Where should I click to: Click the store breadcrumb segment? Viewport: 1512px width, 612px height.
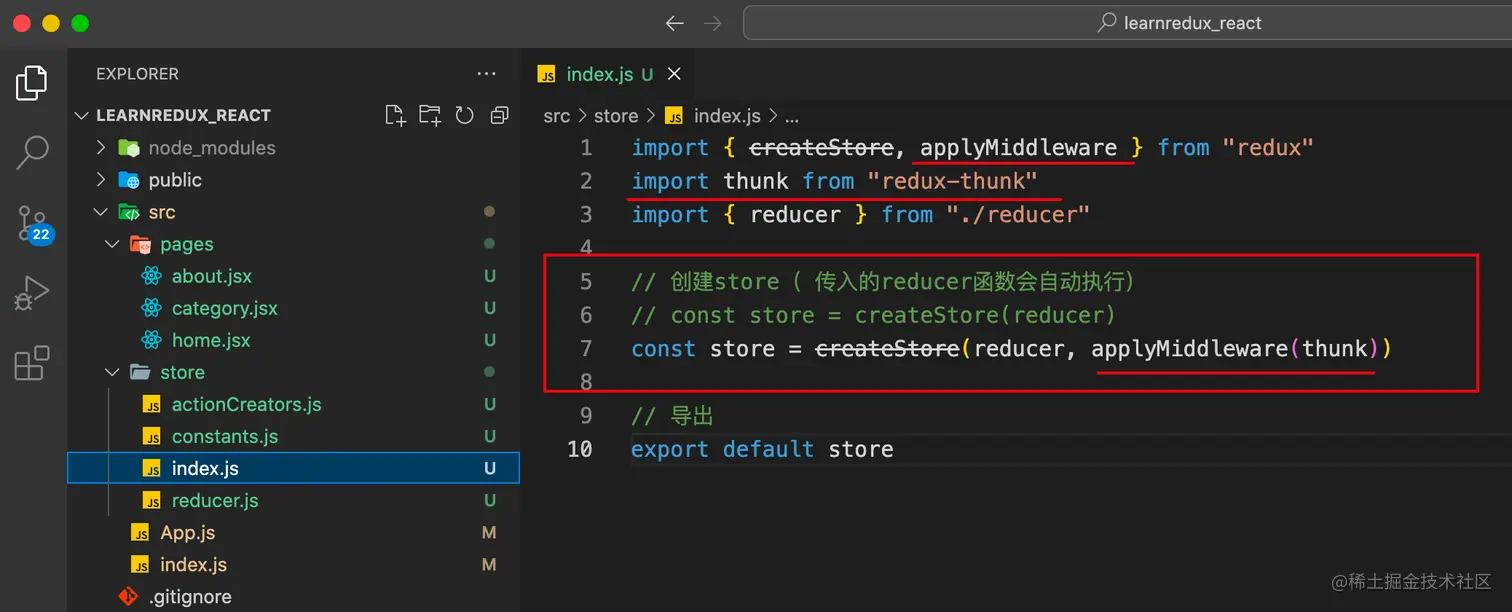[616, 116]
